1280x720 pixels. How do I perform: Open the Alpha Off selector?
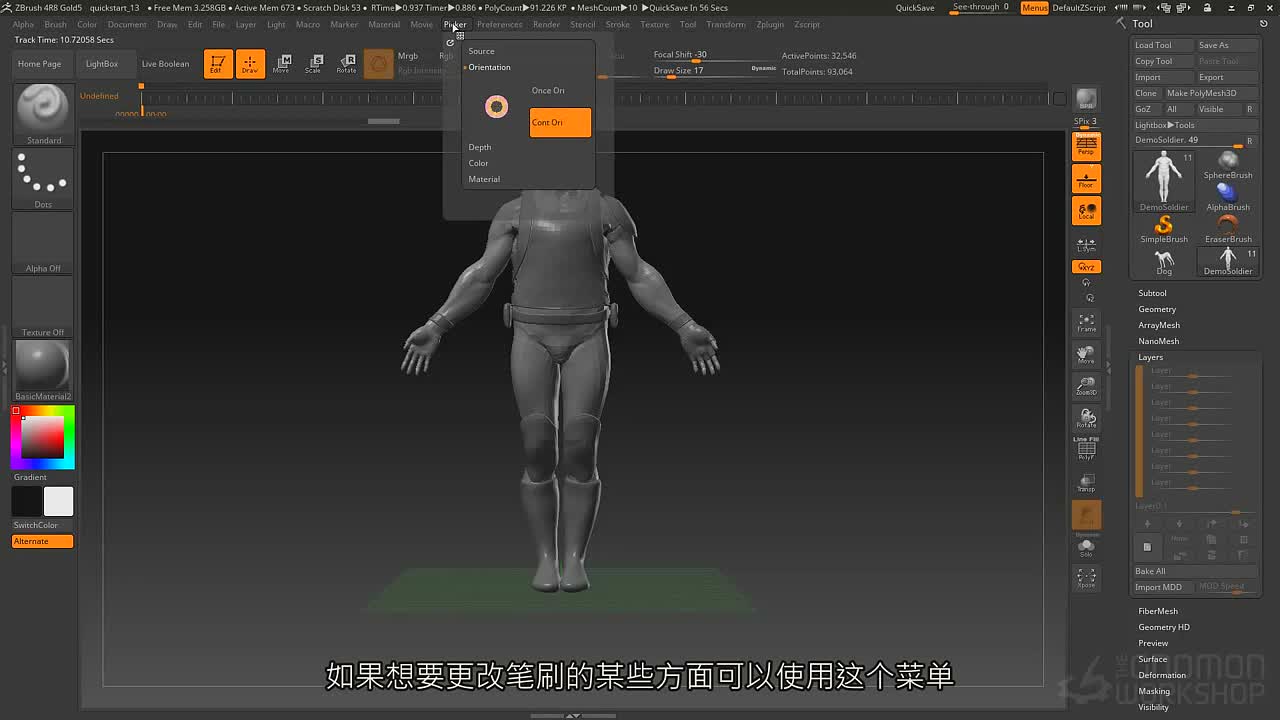click(43, 243)
